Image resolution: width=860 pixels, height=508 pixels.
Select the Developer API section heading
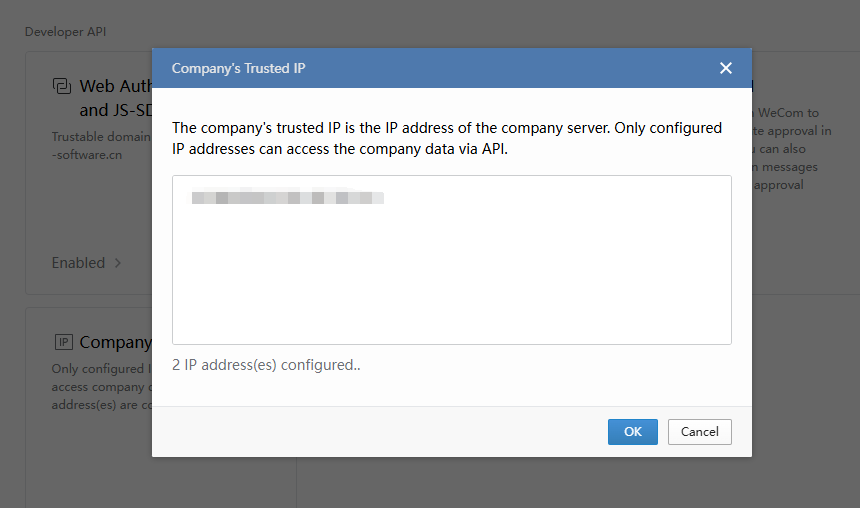[x=65, y=31]
